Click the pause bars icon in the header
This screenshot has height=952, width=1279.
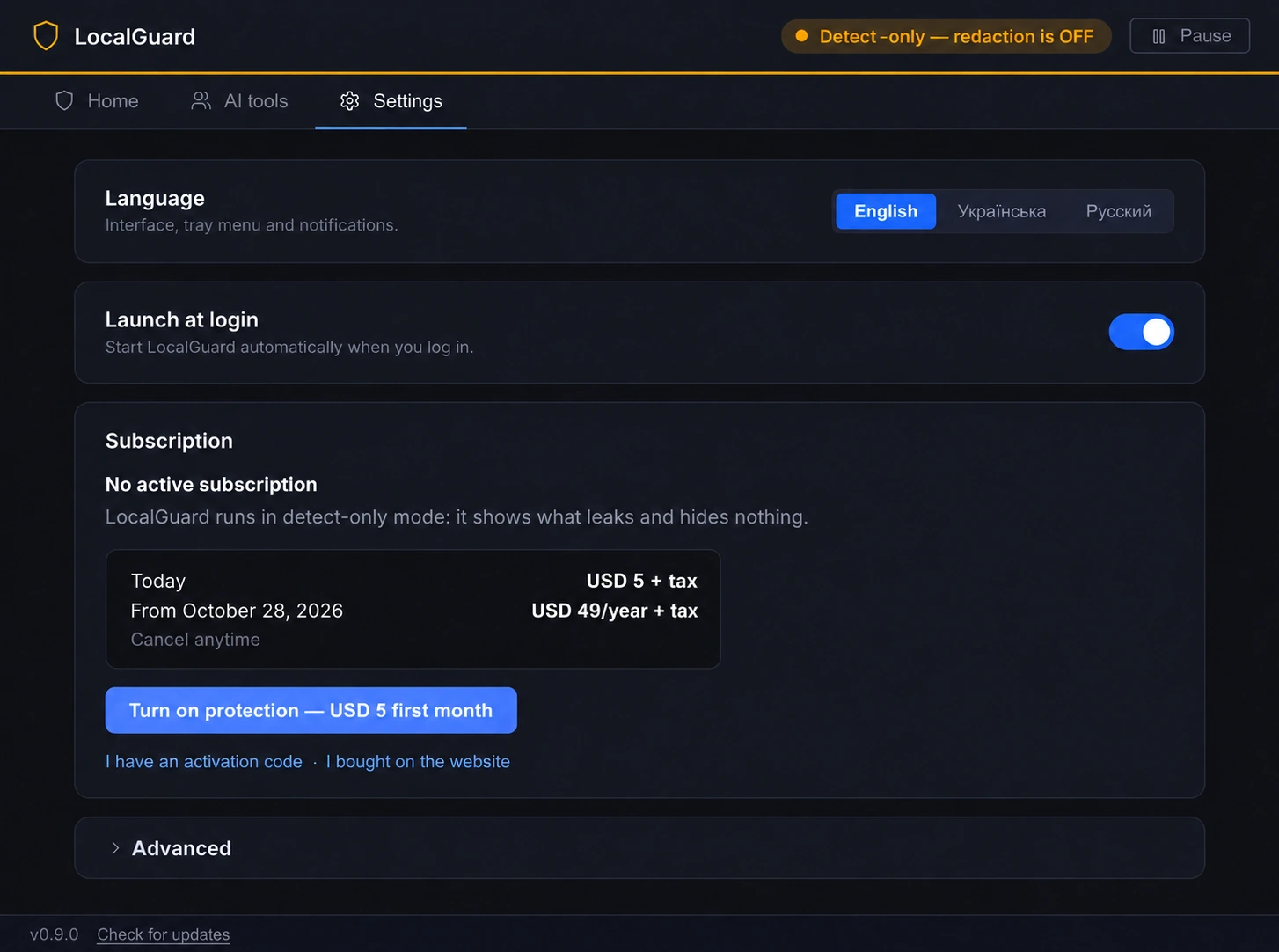pyautogui.click(x=1158, y=36)
